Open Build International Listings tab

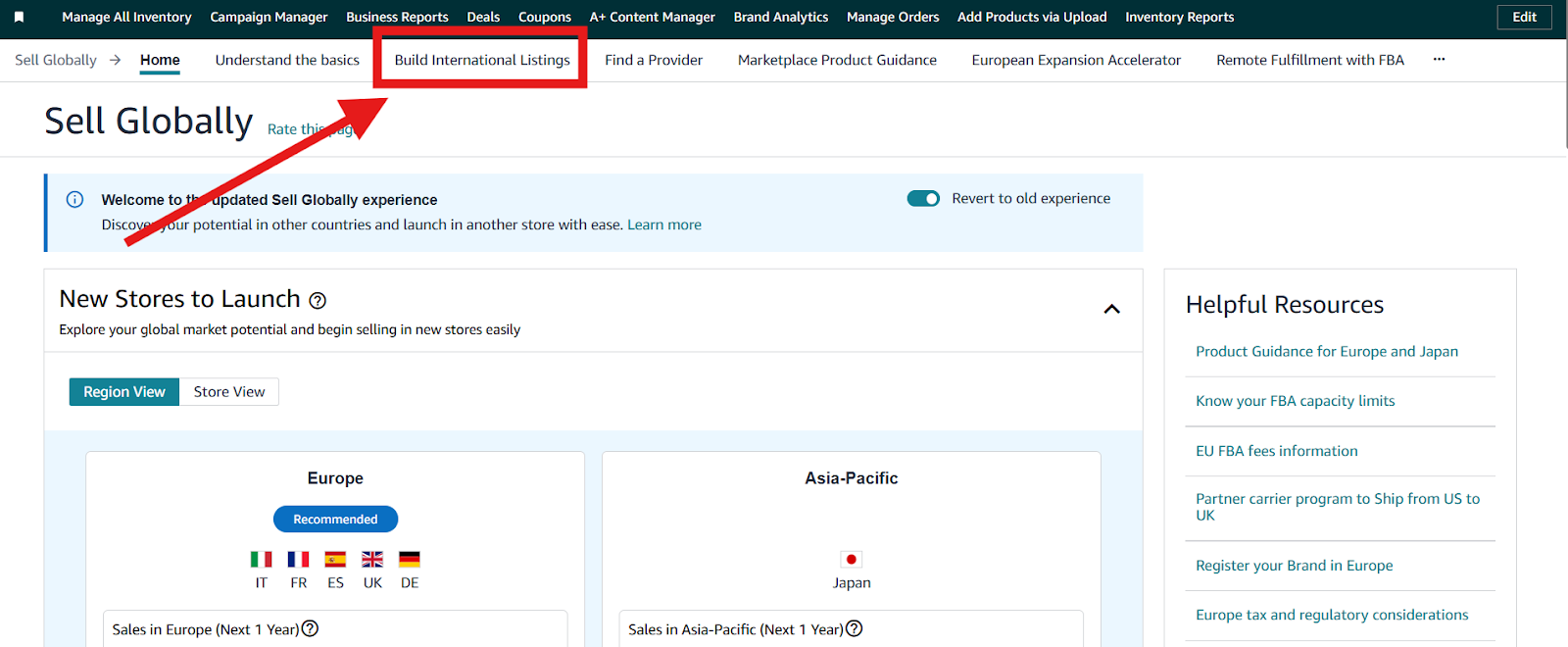482,60
